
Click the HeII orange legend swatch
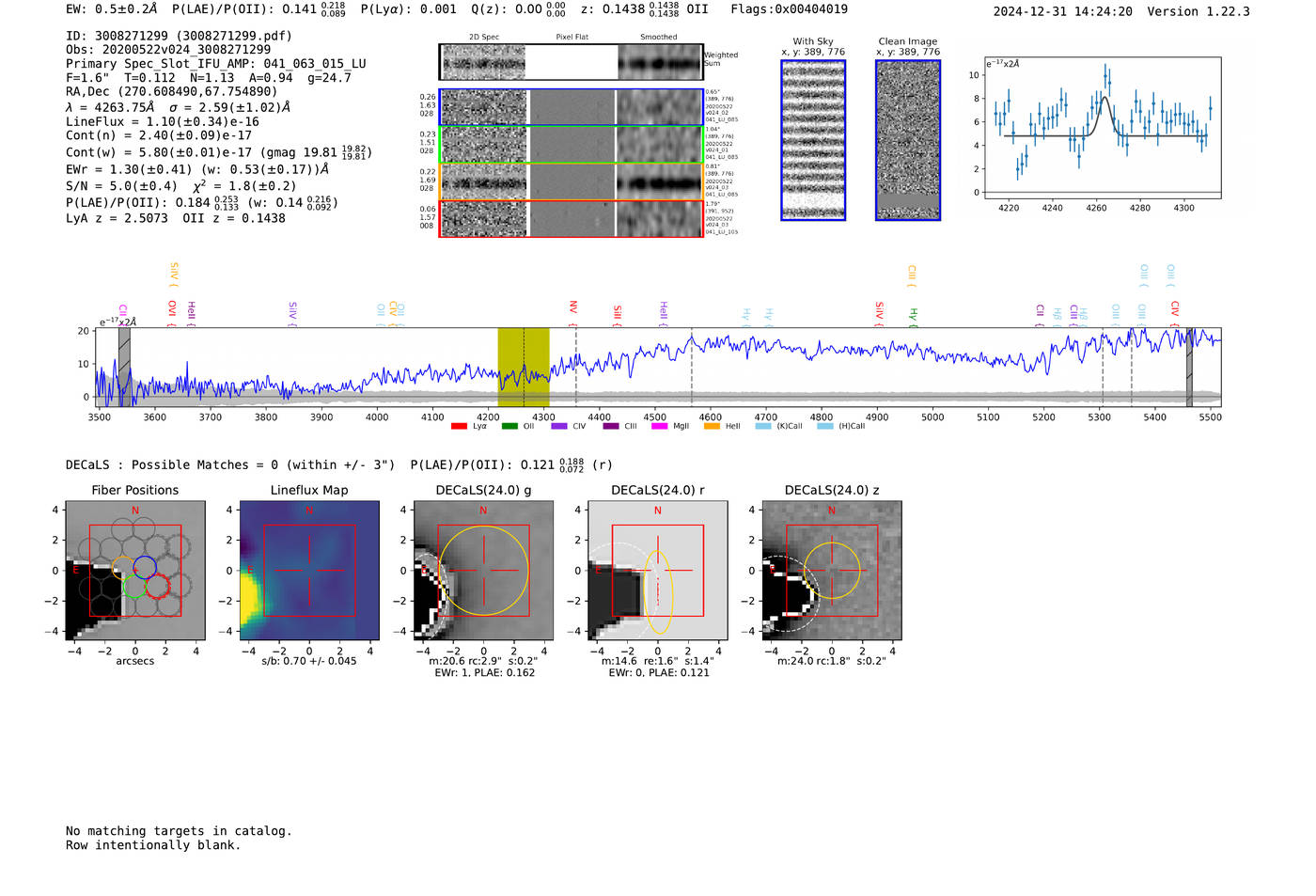(712, 426)
